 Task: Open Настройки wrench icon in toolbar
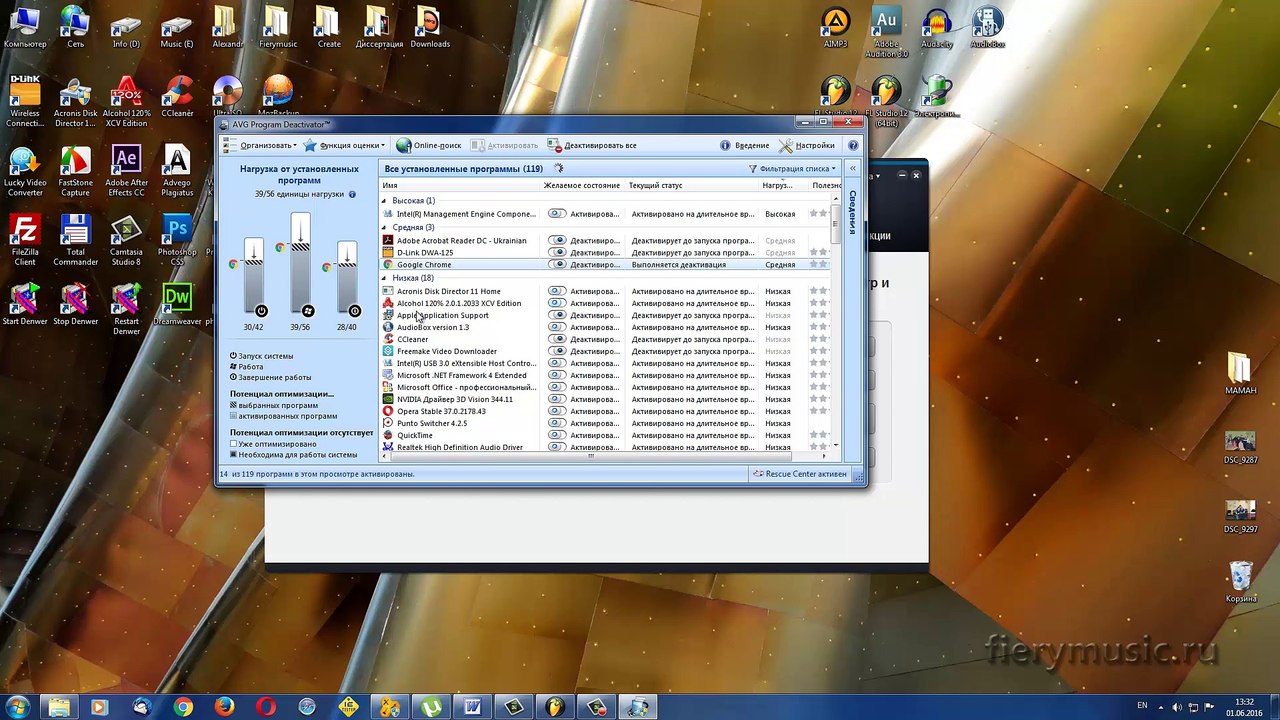click(786, 146)
